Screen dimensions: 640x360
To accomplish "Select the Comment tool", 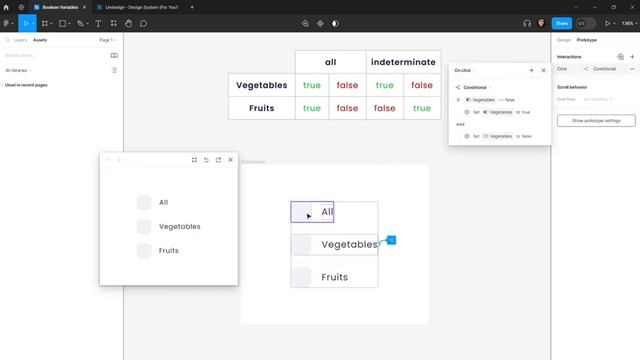I will [x=143, y=24].
